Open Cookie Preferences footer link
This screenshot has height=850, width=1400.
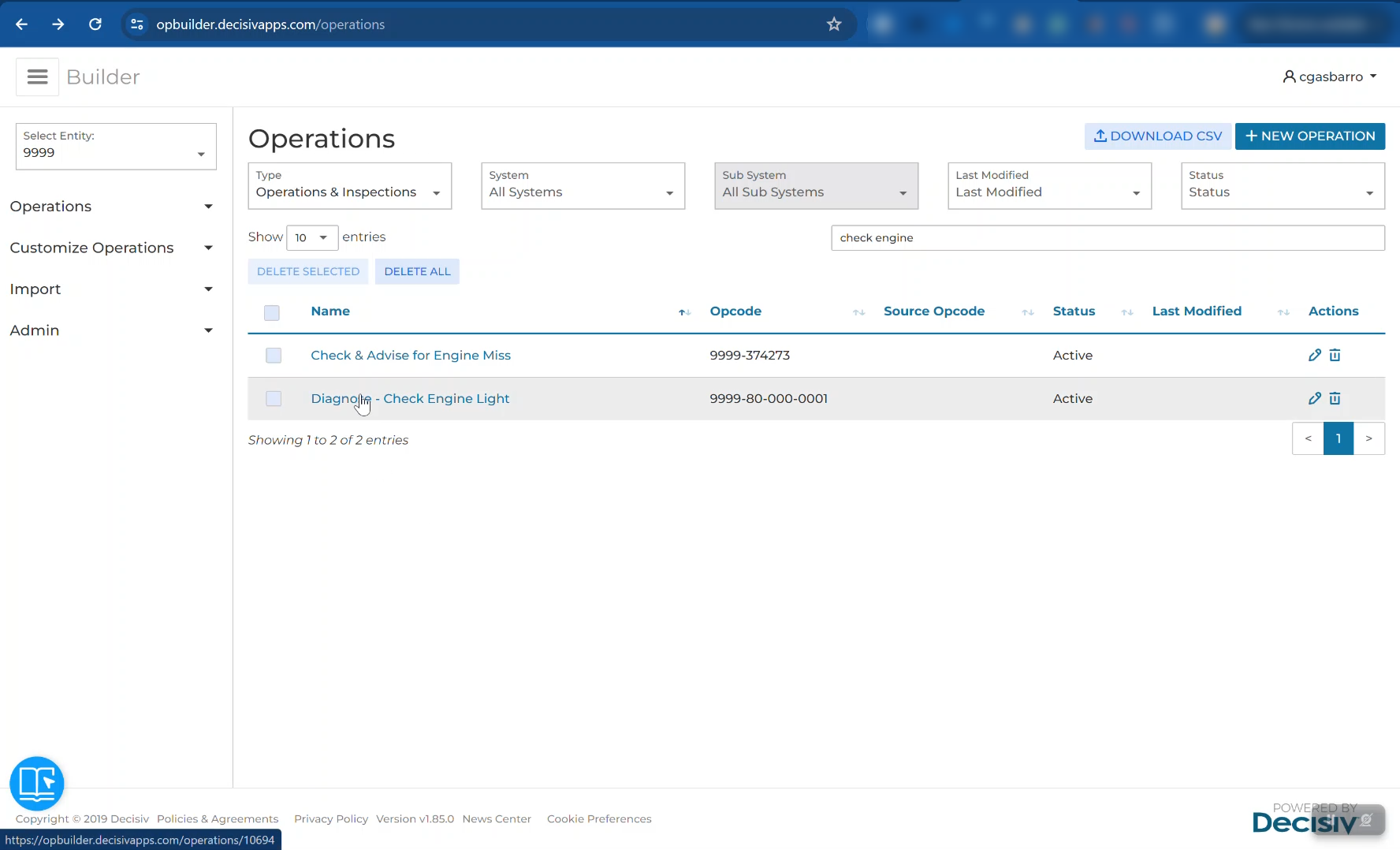(599, 818)
